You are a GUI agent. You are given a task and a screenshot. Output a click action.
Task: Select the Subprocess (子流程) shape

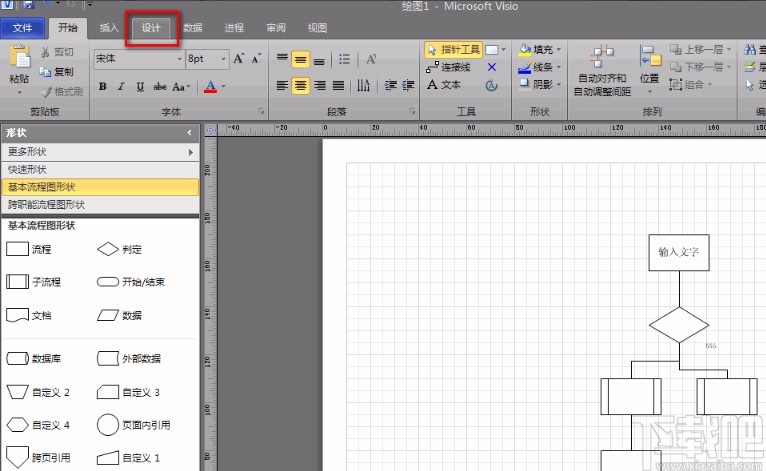coord(33,282)
